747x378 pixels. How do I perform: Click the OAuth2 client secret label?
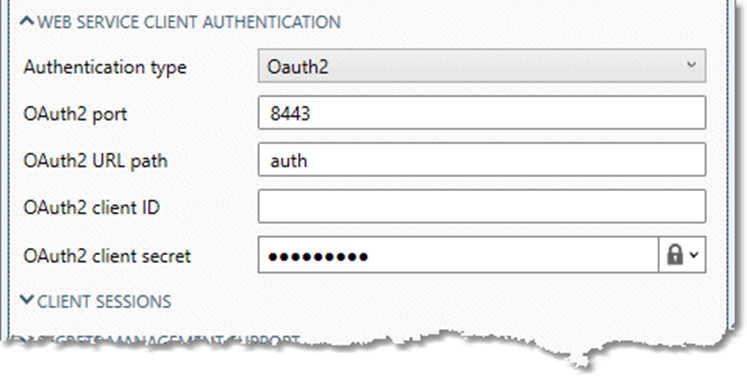107,256
